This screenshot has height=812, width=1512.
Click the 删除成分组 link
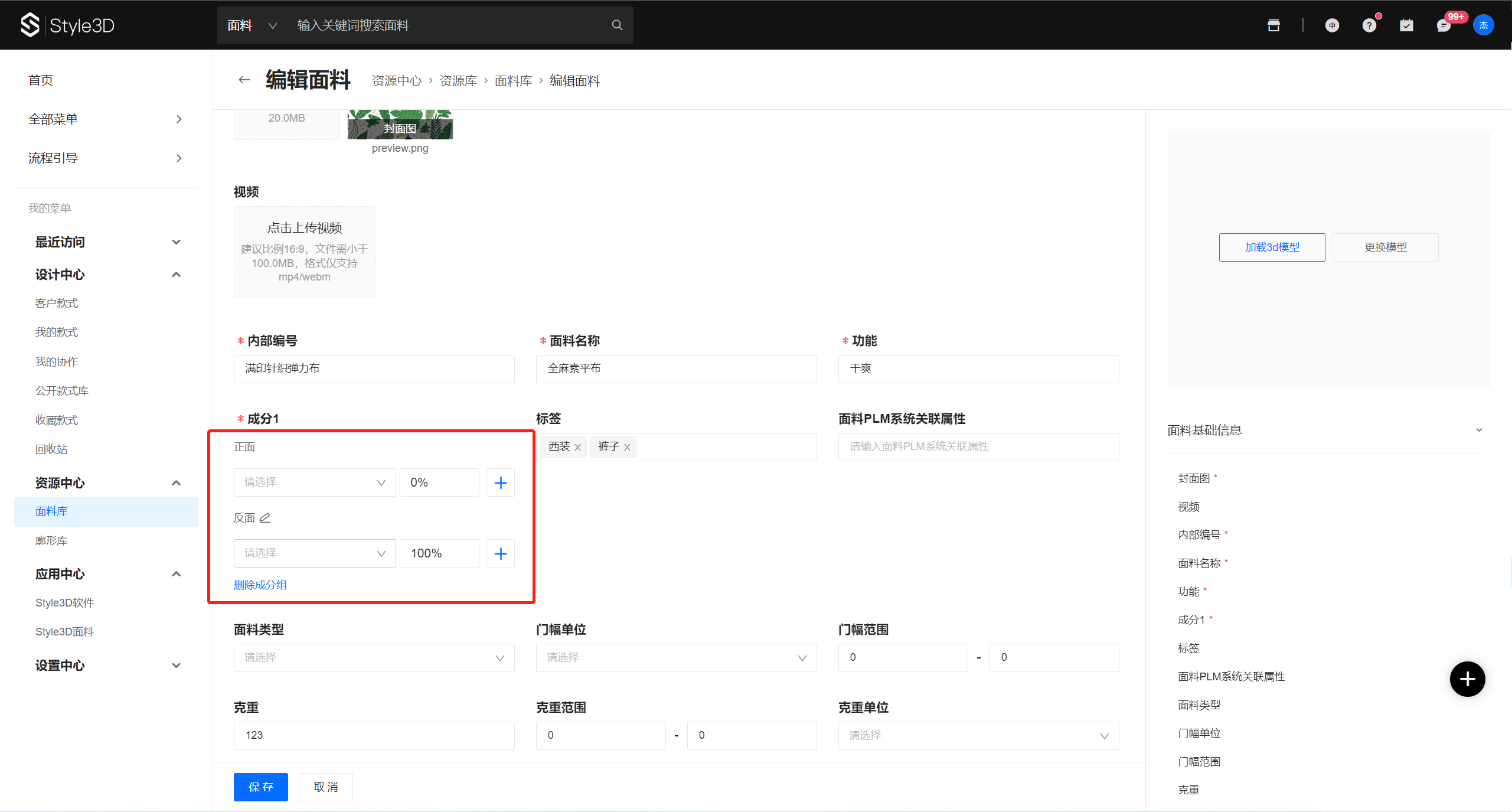(x=260, y=585)
